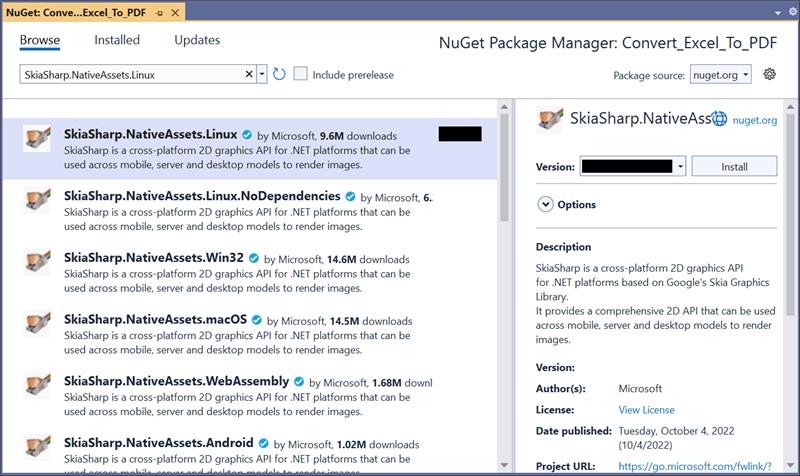Select SkiaSharp.NativeAssets.Linux.NoDependencies package

point(202,196)
